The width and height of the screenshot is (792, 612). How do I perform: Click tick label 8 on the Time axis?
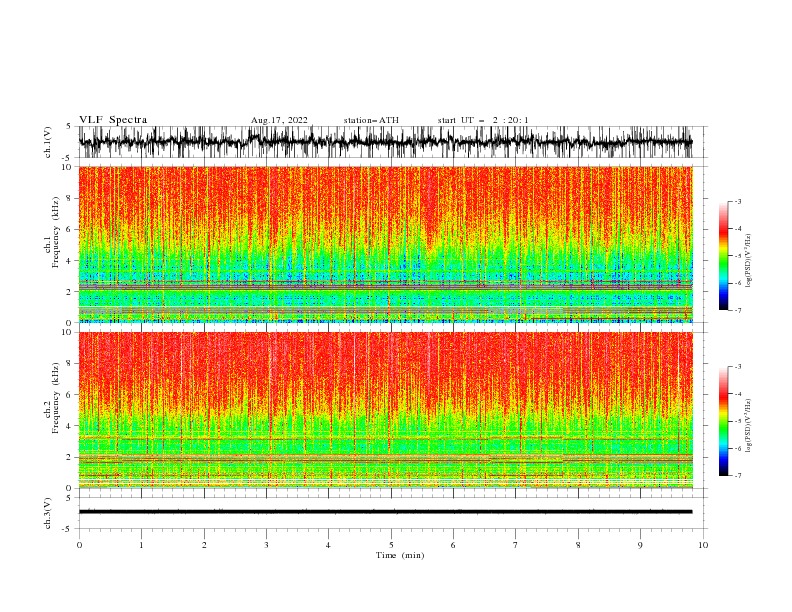coord(578,545)
